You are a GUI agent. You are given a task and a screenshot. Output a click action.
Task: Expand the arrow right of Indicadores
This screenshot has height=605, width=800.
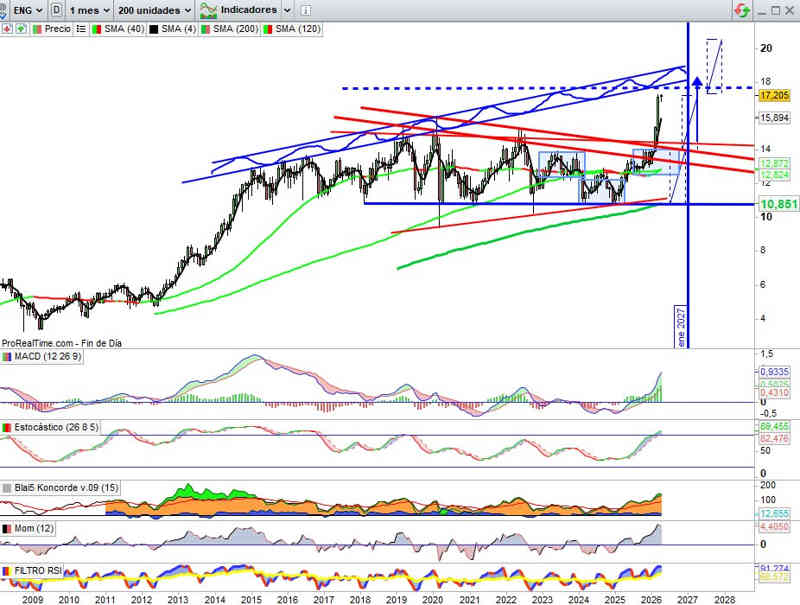tap(287, 9)
